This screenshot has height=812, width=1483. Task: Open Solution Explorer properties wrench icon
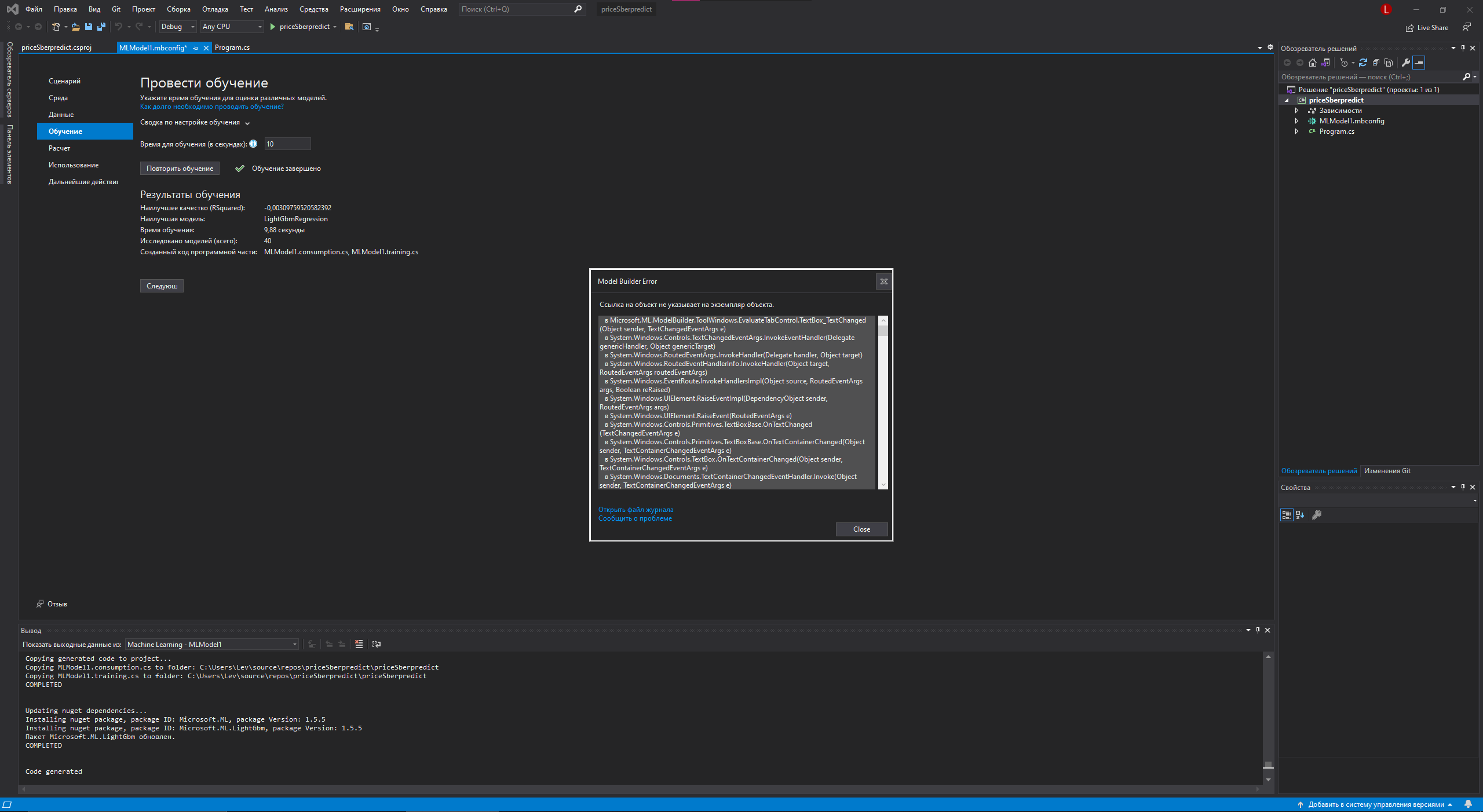(x=1406, y=63)
